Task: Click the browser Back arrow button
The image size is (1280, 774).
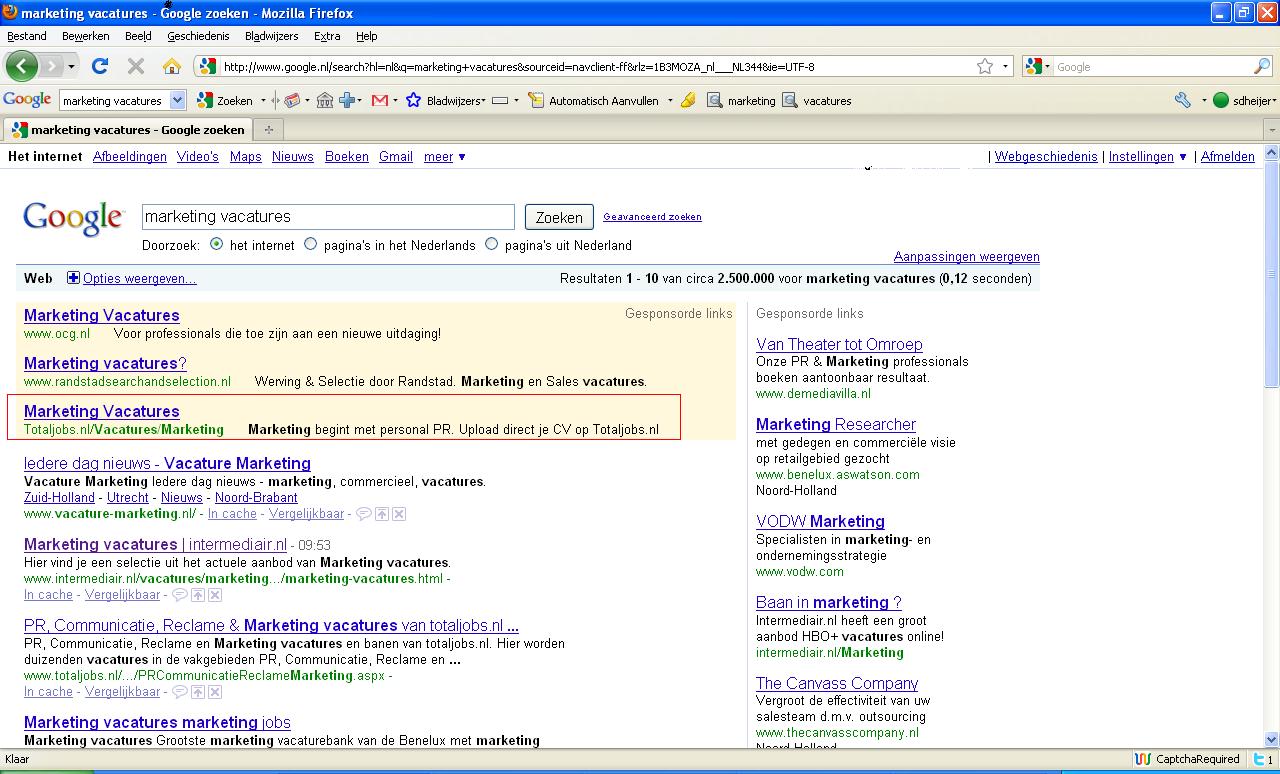Action: point(22,67)
